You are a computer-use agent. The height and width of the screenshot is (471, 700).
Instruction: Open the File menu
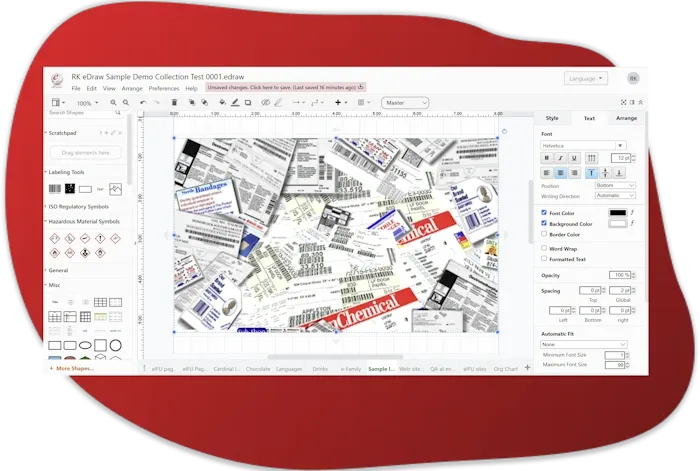[x=76, y=88]
